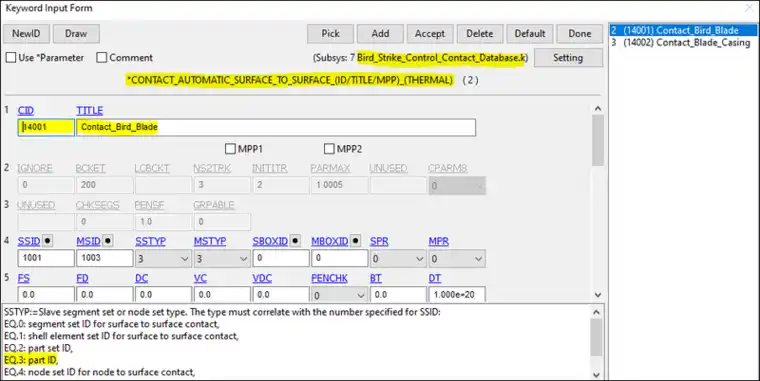
Task: Click the BT input field
Action: click(398, 294)
